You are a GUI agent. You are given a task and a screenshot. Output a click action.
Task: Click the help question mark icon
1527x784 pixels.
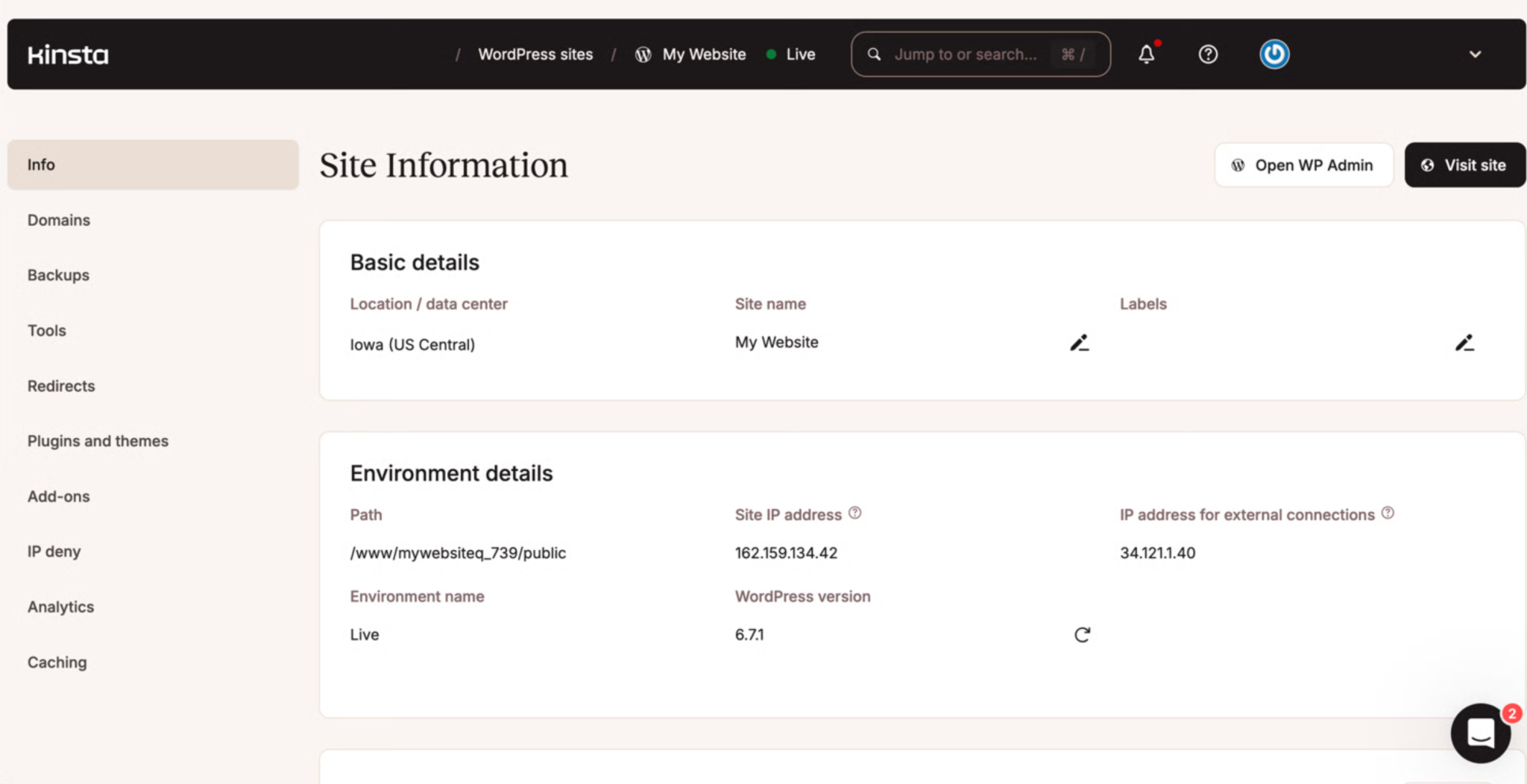pyautogui.click(x=1208, y=54)
